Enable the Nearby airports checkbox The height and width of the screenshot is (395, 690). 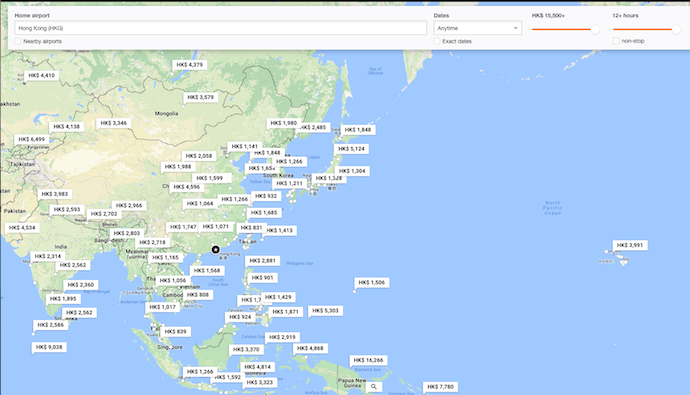click(x=18, y=41)
